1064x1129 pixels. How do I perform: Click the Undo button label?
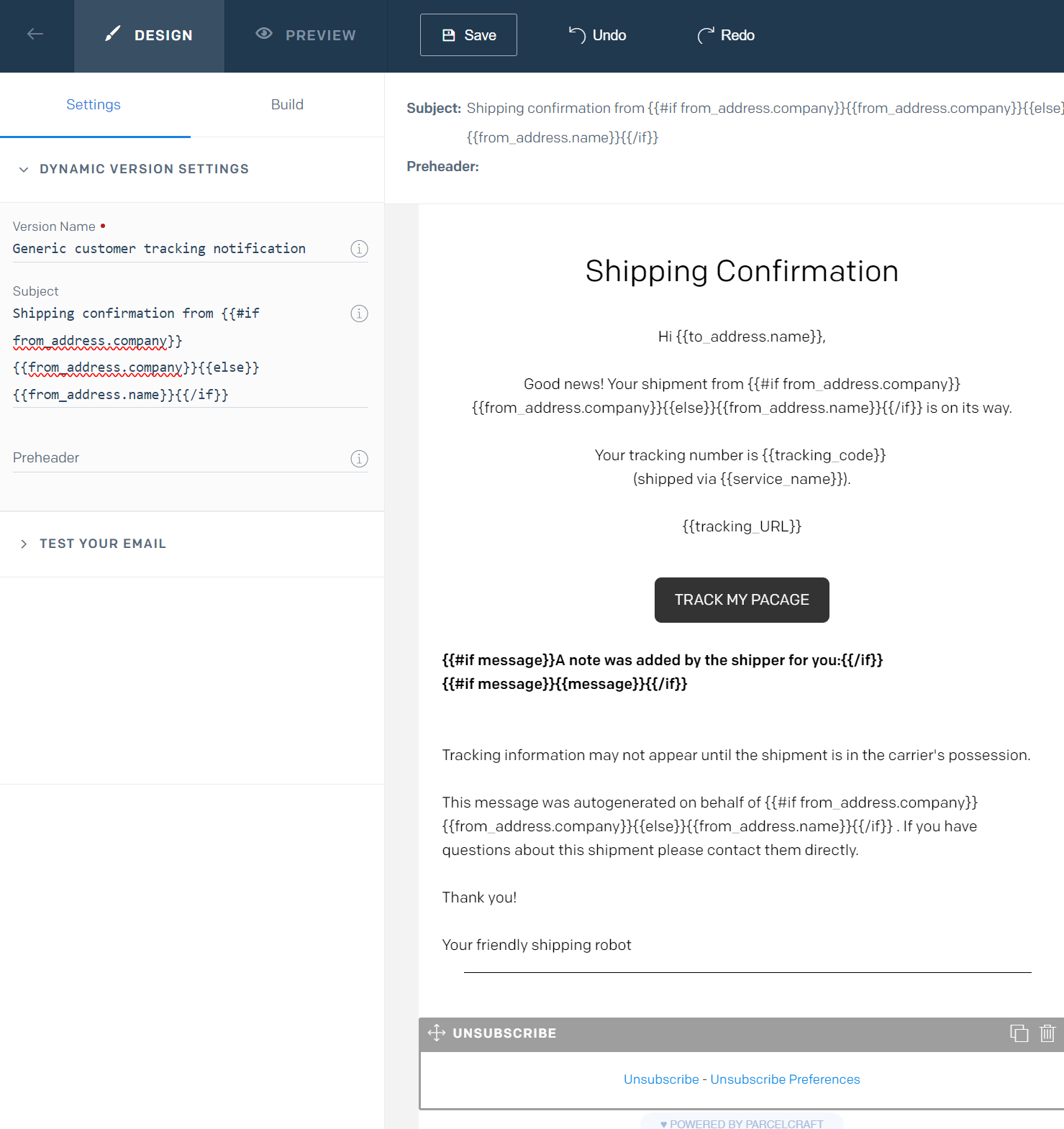609,35
